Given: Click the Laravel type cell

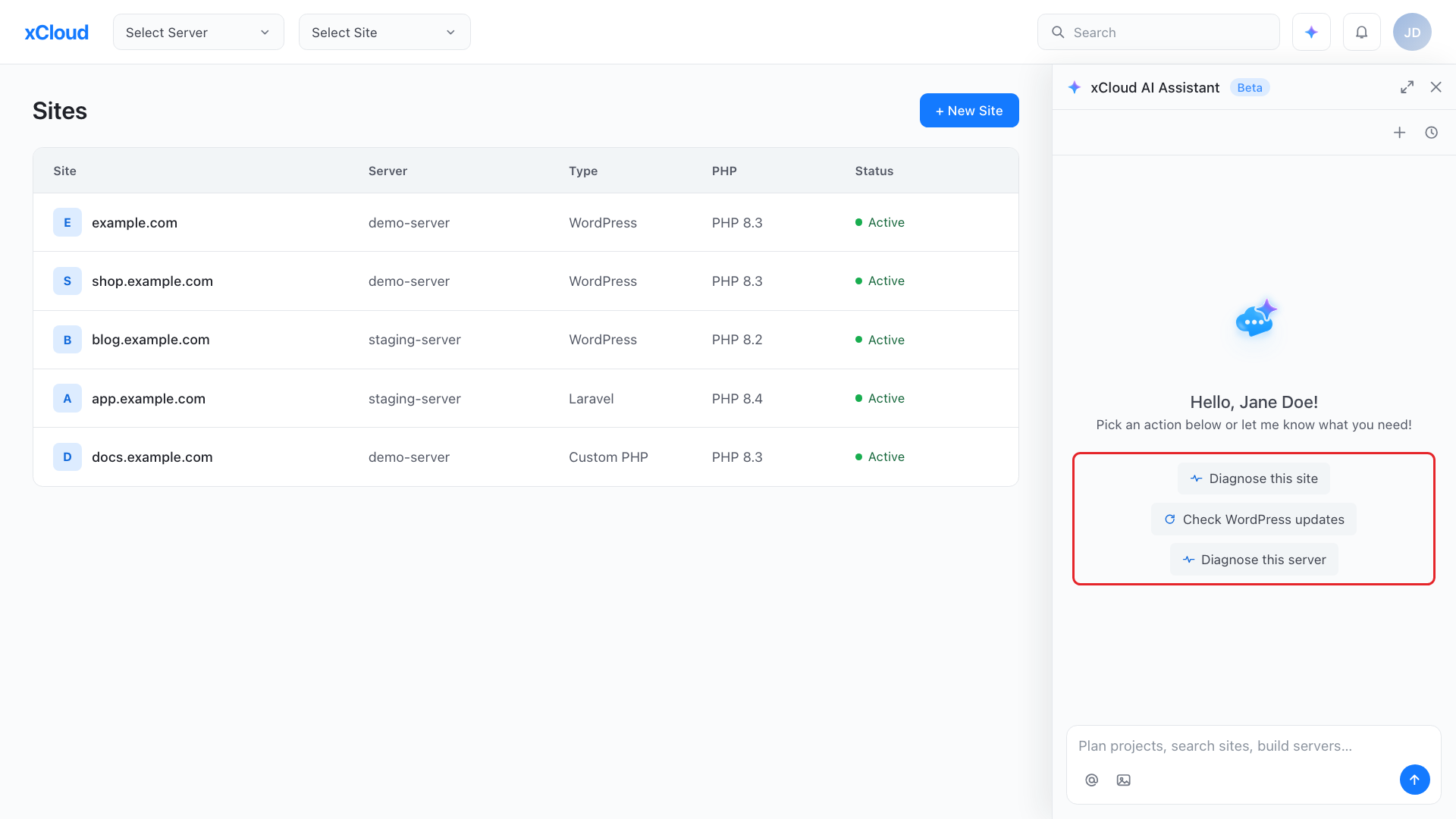Looking at the screenshot, I should pyautogui.click(x=591, y=398).
